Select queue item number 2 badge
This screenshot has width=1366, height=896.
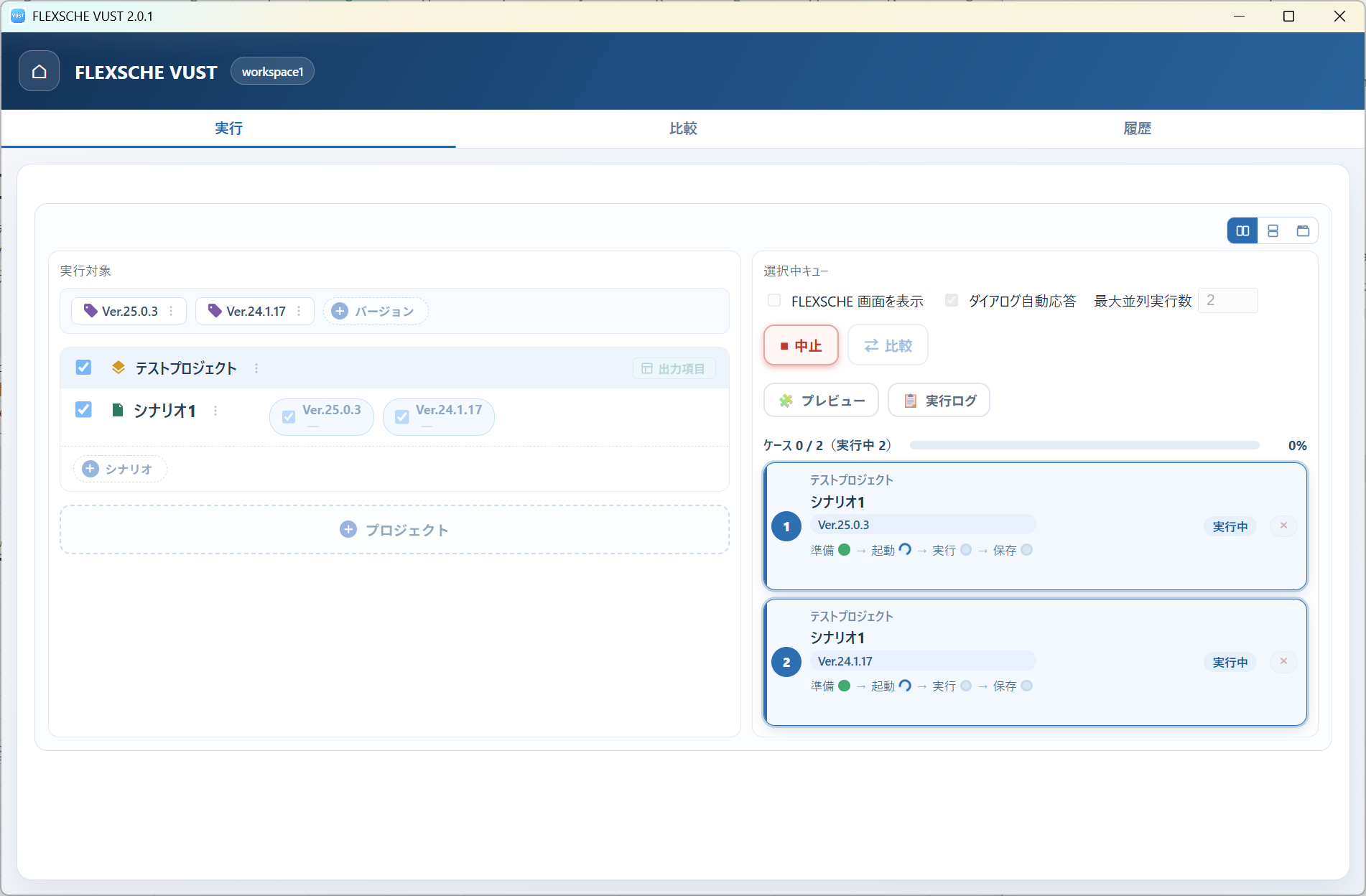(x=786, y=662)
